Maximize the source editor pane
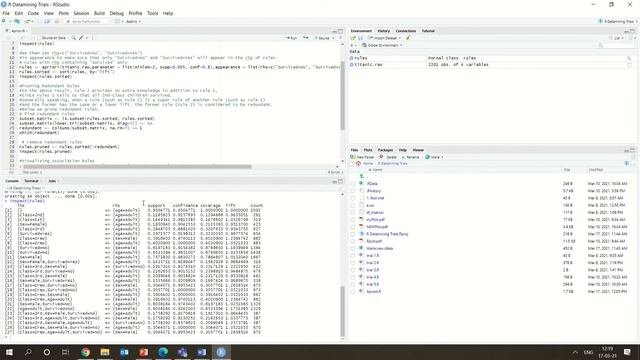This screenshot has height=360, width=640. [x=340, y=31]
